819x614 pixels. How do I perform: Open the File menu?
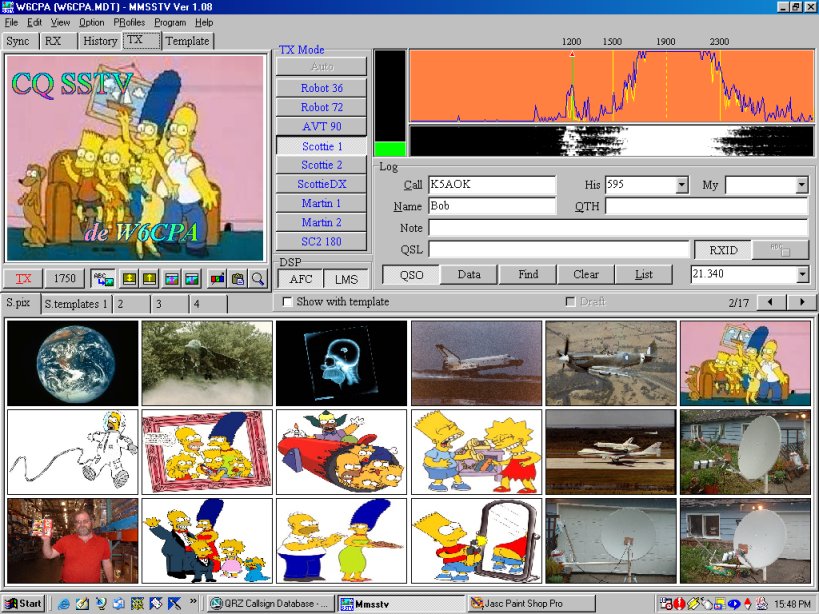(11, 22)
